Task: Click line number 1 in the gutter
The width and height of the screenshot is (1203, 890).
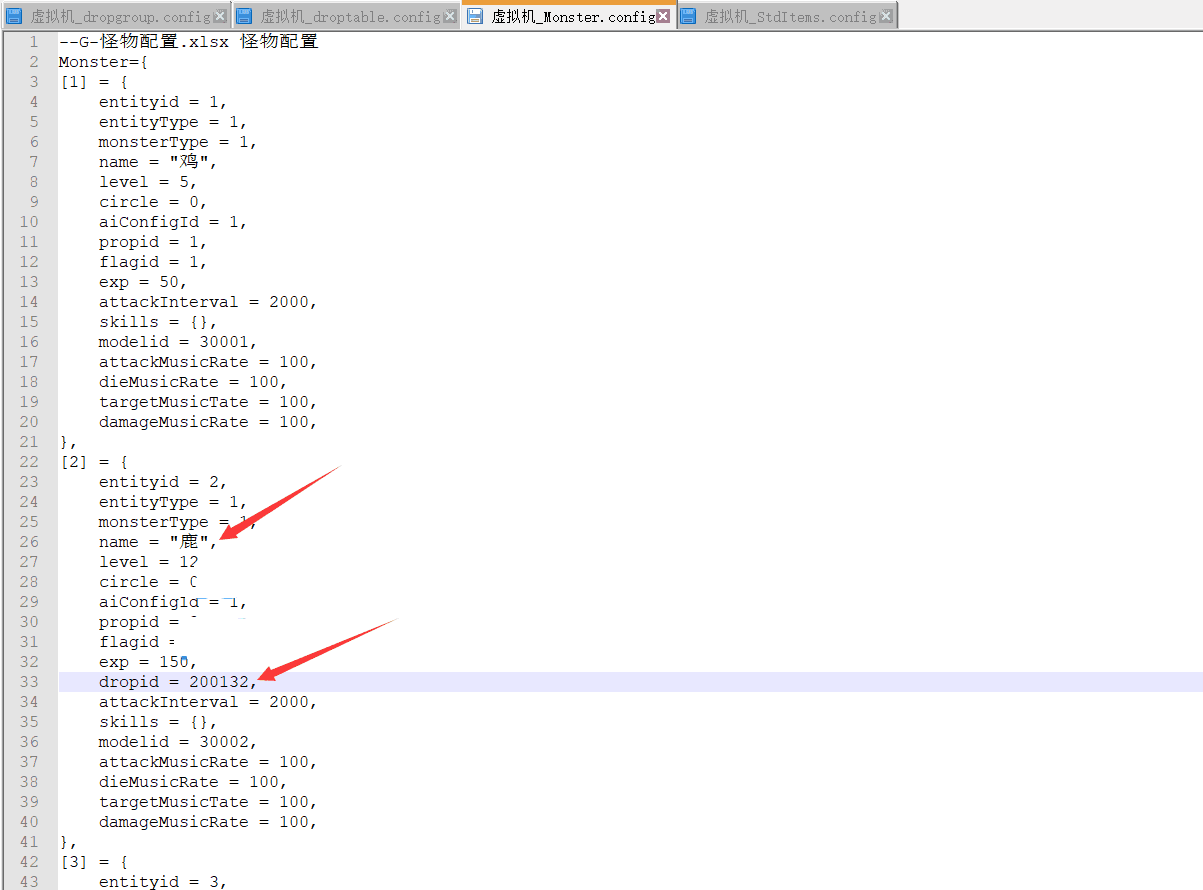Action: click(33, 42)
